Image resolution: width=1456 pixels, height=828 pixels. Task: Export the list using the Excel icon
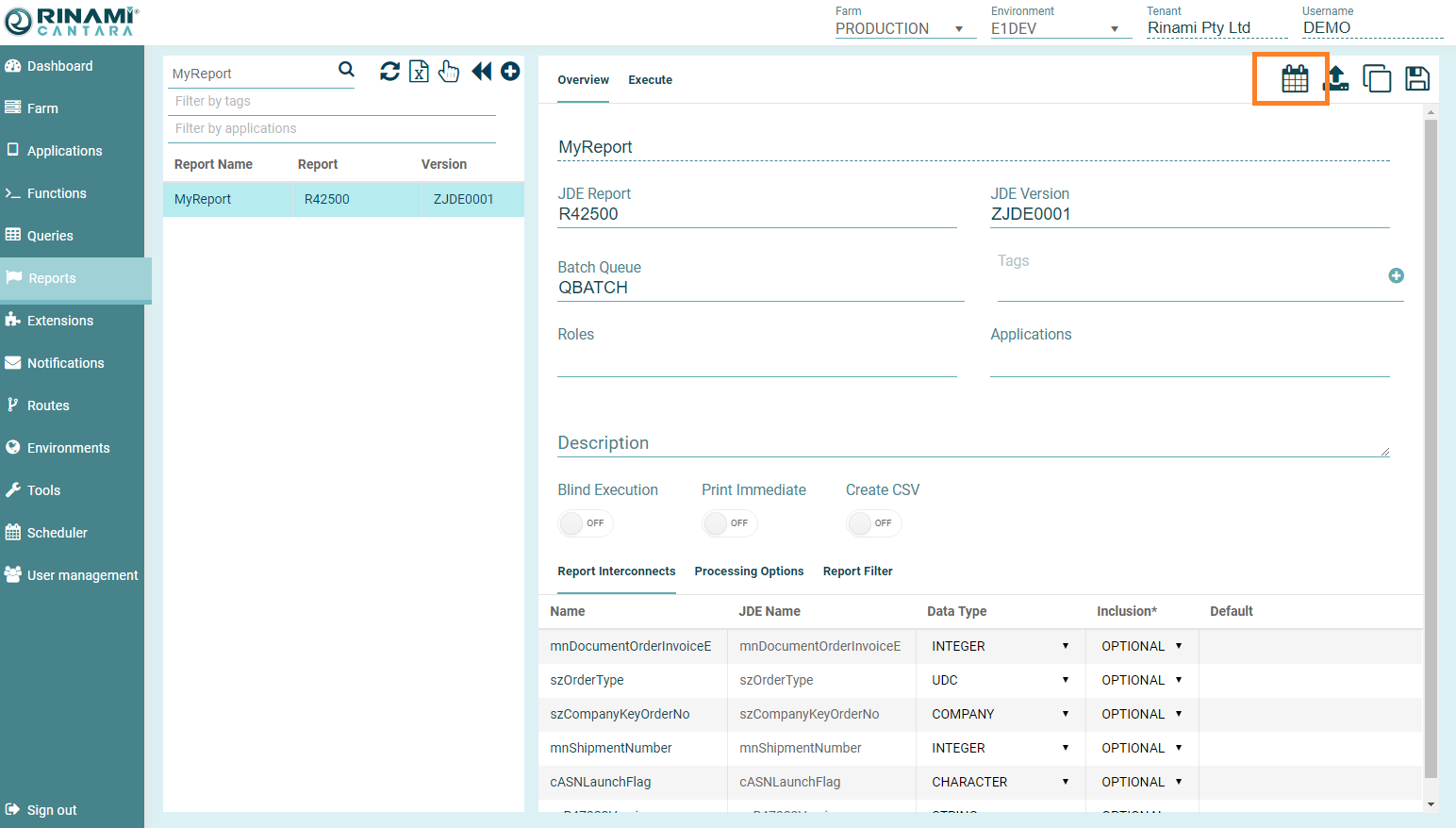(419, 72)
